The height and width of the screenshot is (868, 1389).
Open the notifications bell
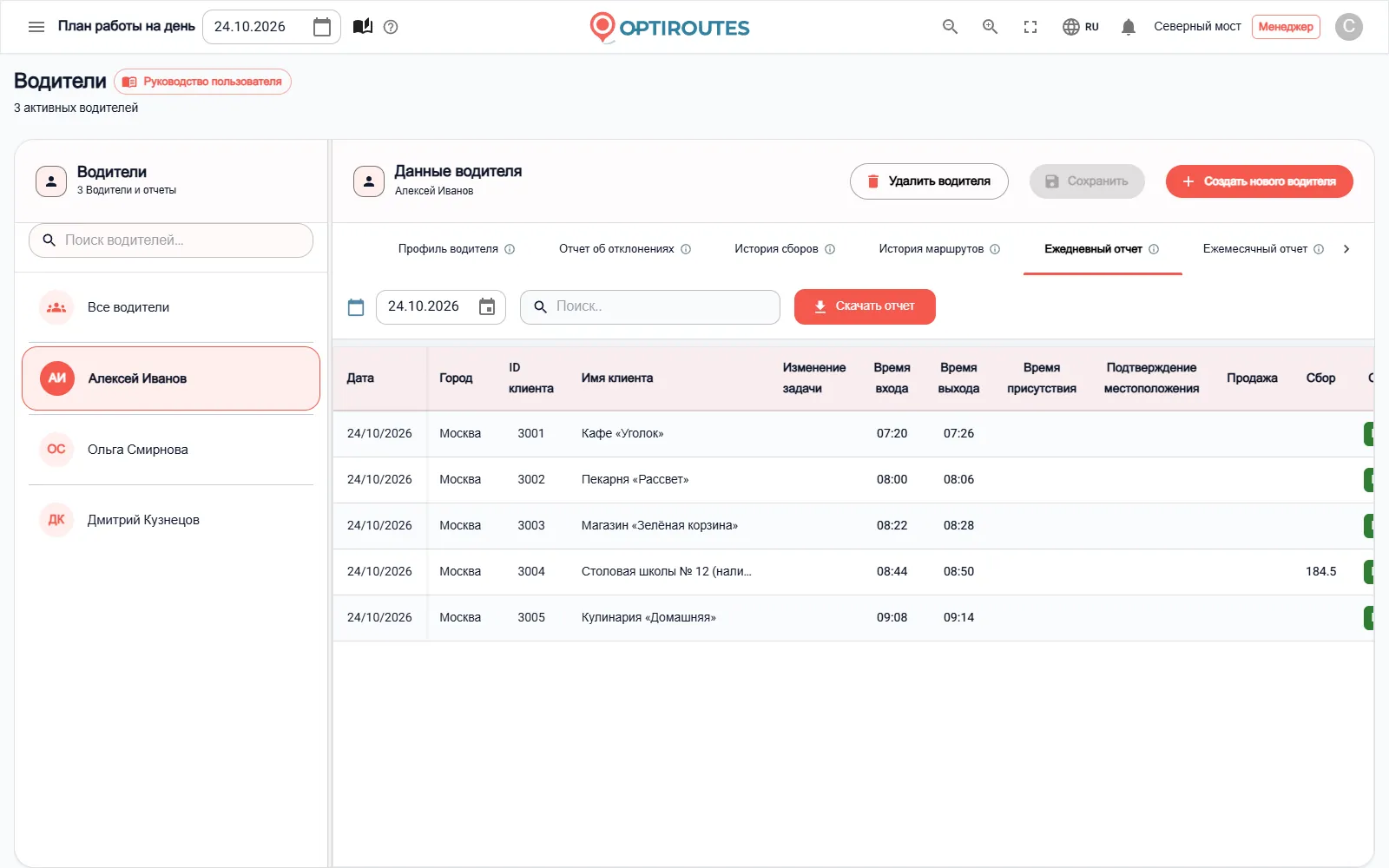click(x=1129, y=27)
